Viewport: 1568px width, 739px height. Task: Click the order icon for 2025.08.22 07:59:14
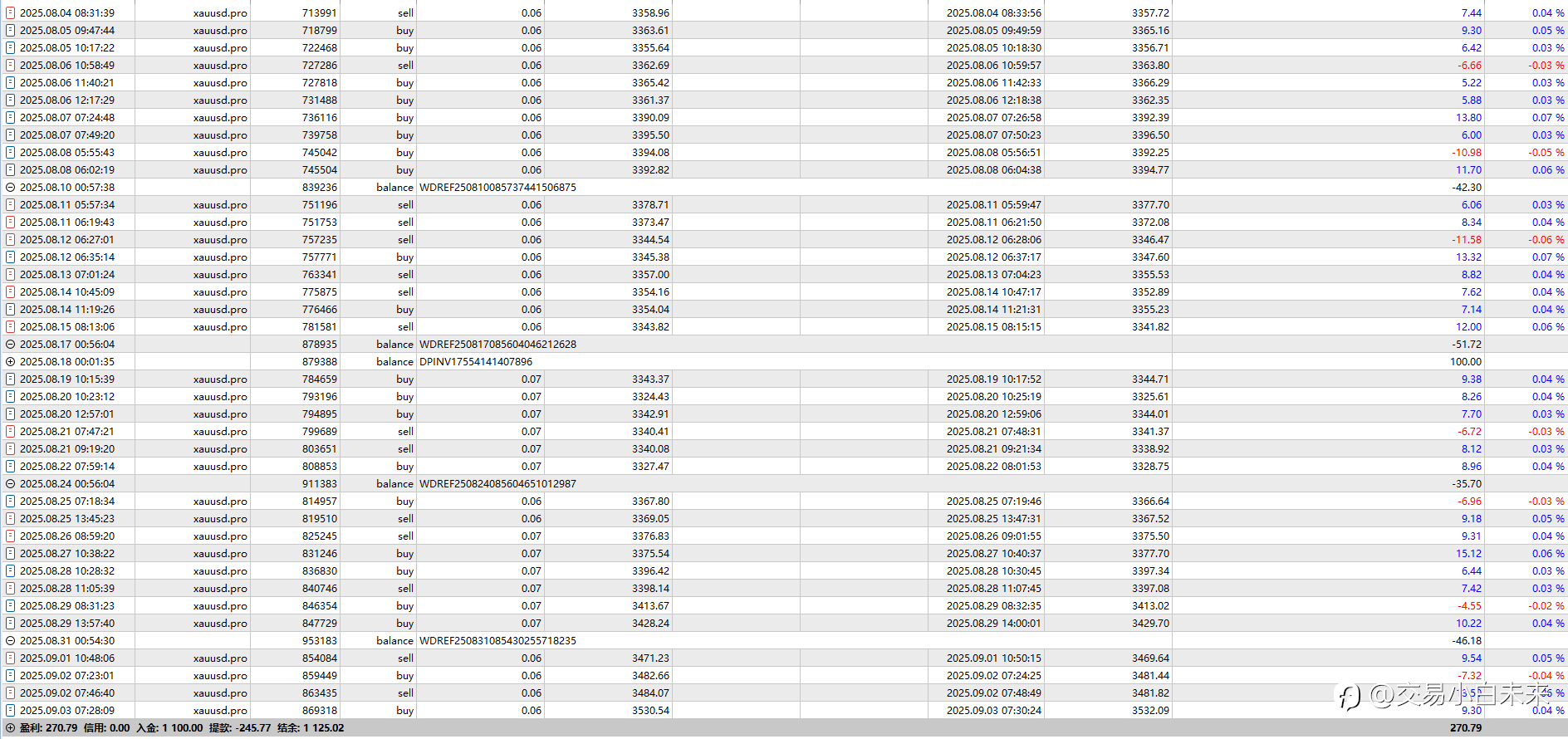click(x=11, y=466)
